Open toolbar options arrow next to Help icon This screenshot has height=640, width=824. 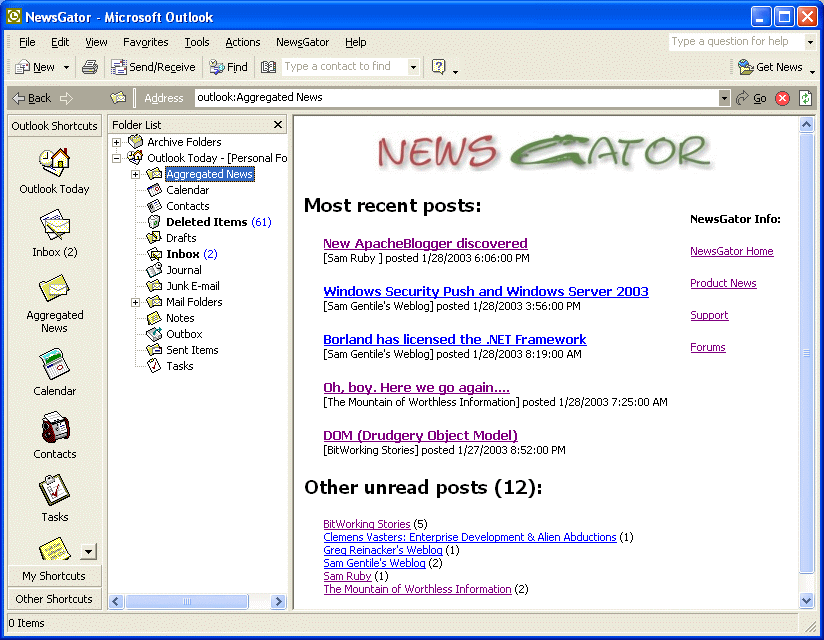[455, 71]
